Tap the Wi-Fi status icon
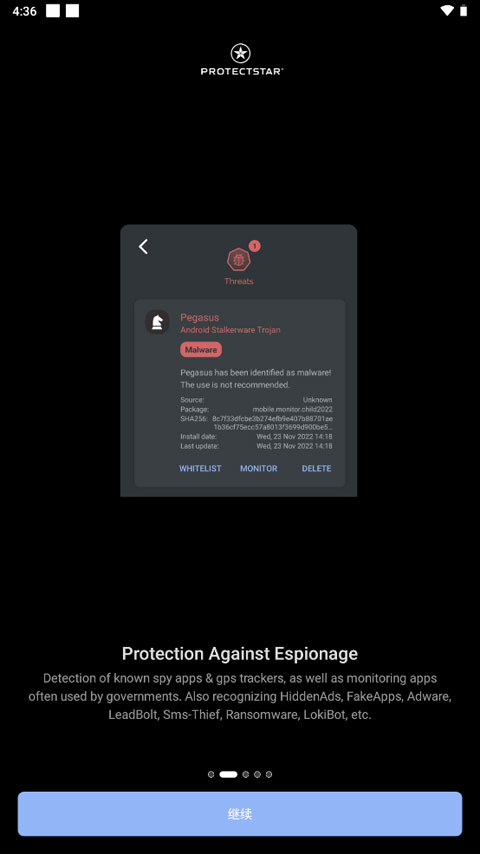480x854 pixels. pos(447,10)
